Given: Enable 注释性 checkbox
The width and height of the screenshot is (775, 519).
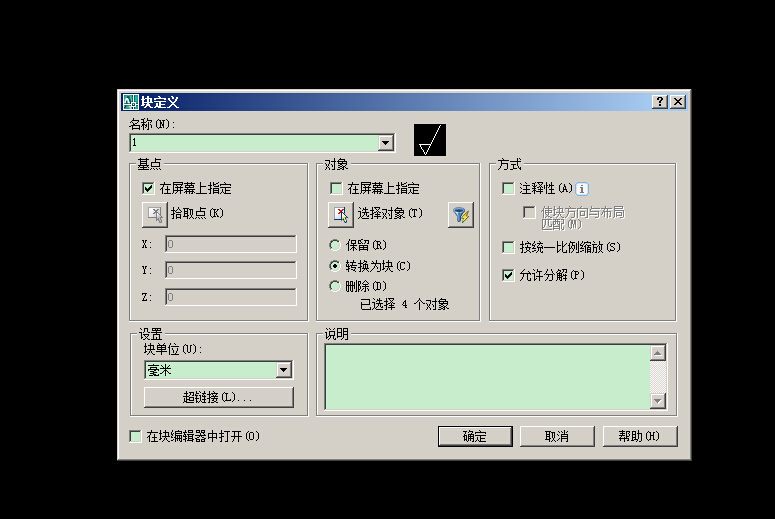Looking at the screenshot, I should (x=508, y=188).
